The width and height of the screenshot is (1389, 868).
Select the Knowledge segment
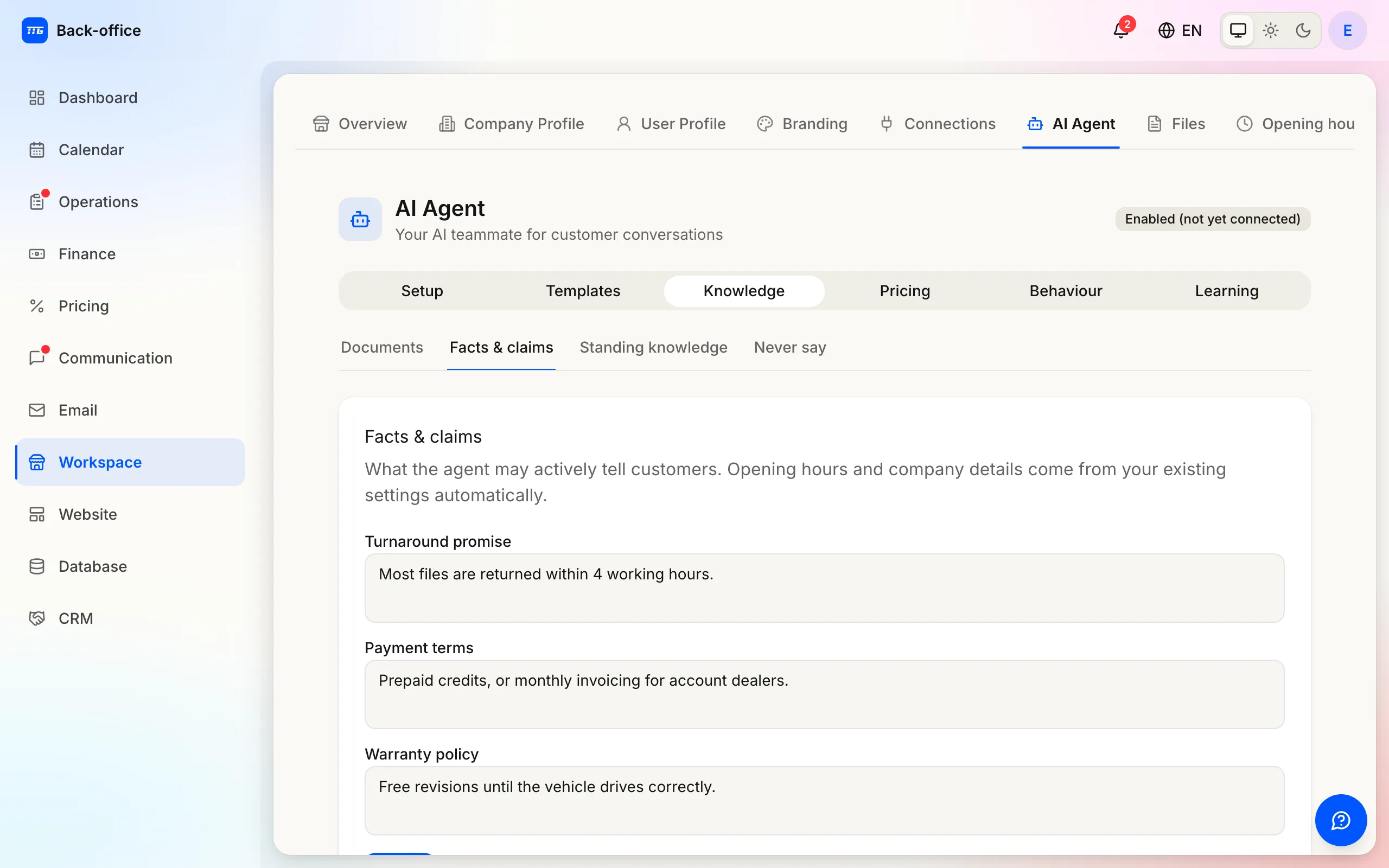point(744,291)
